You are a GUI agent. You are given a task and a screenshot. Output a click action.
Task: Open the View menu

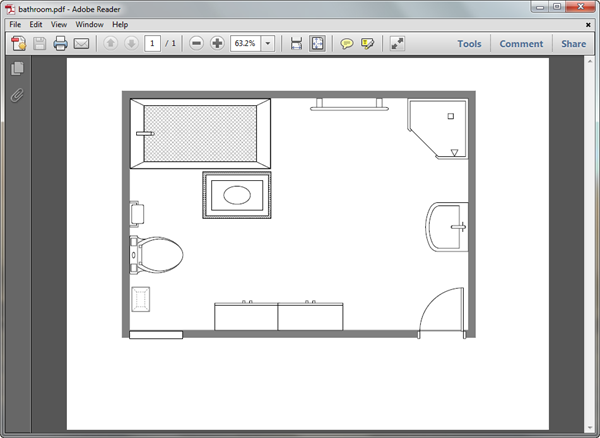tap(59, 24)
